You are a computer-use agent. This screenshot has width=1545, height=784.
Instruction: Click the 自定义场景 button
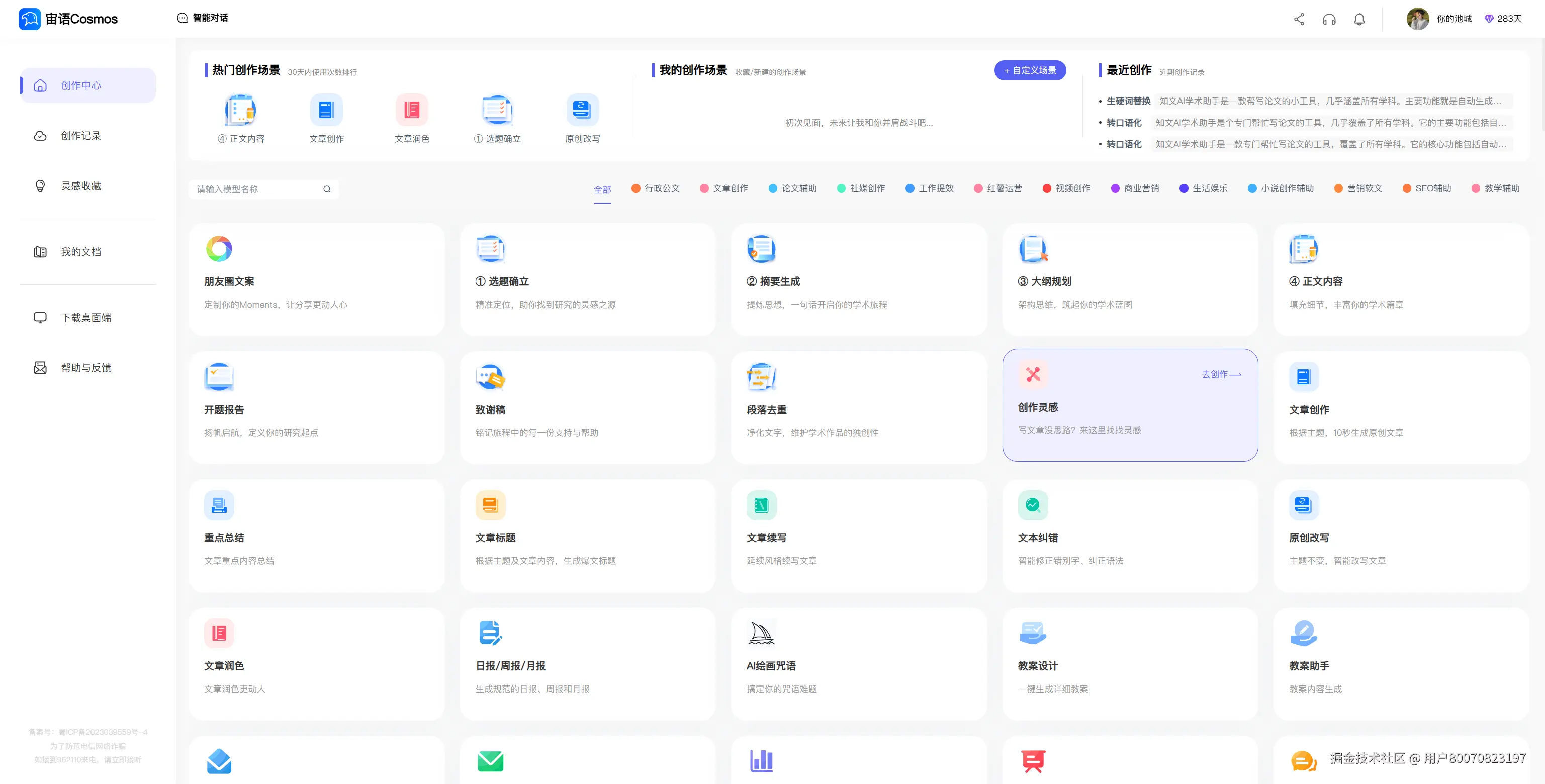click(x=1030, y=71)
